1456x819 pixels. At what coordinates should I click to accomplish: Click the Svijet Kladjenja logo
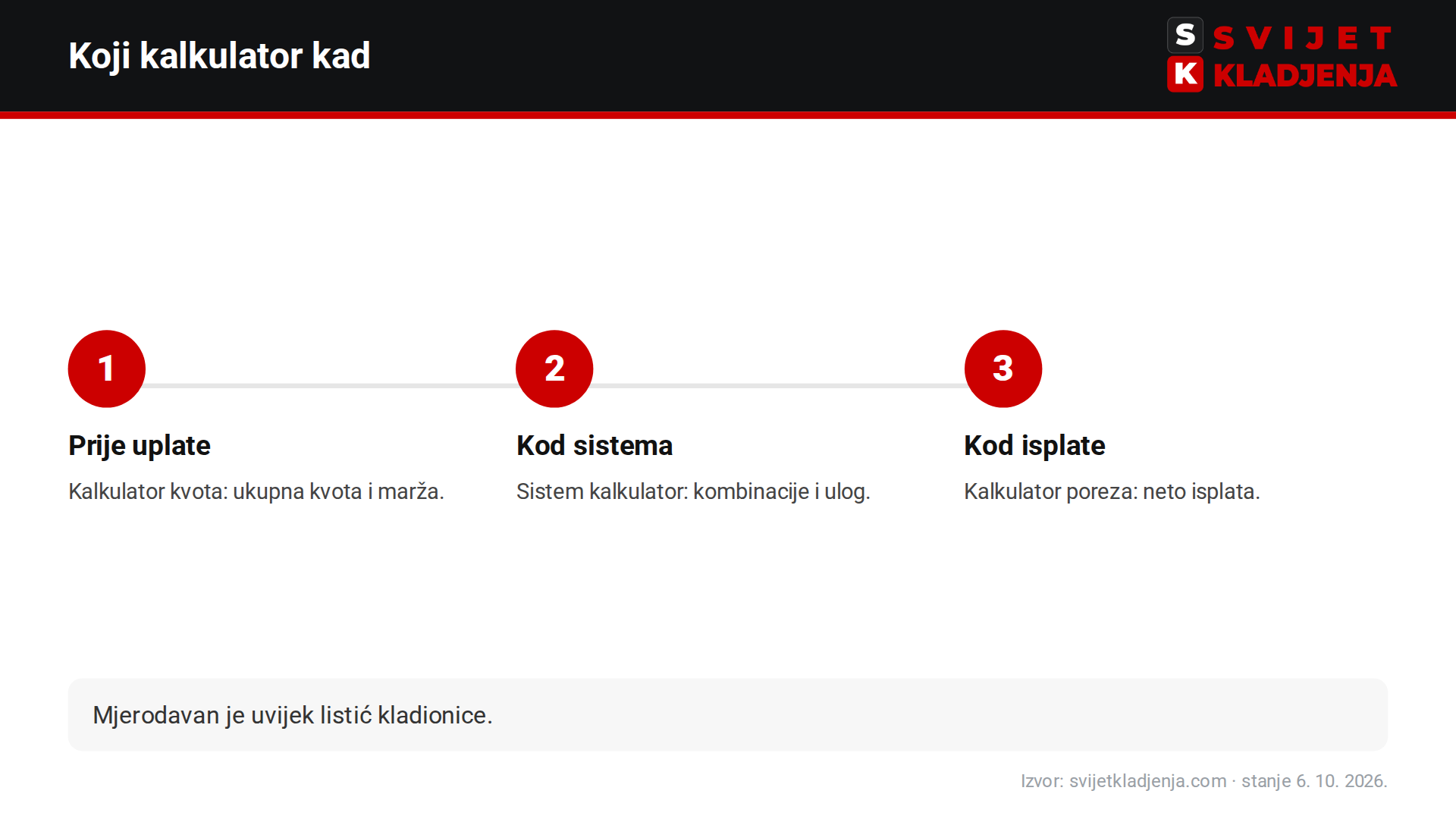click(x=1282, y=55)
